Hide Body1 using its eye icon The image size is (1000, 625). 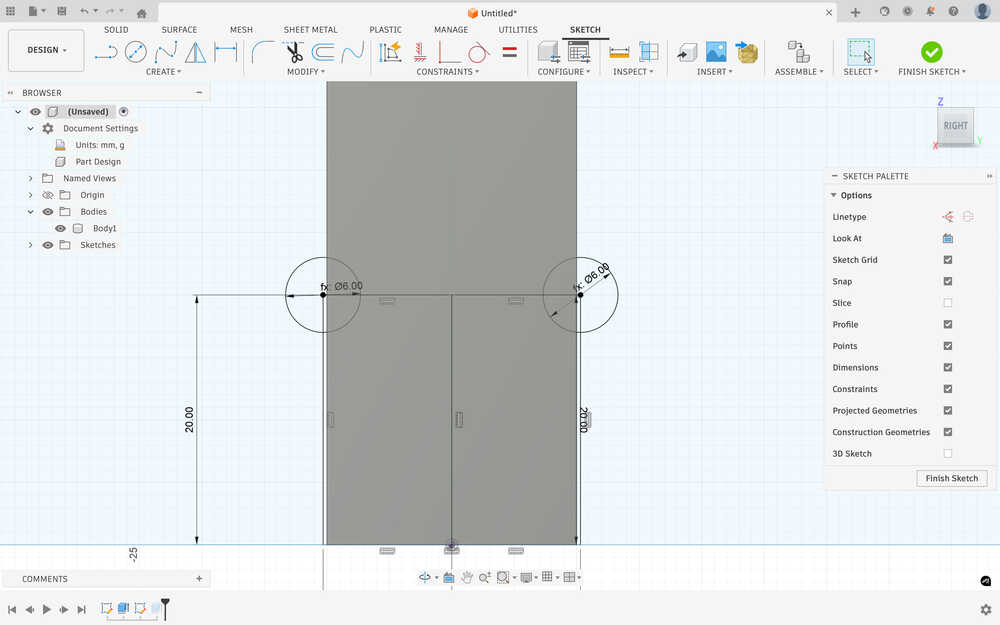click(61, 228)
